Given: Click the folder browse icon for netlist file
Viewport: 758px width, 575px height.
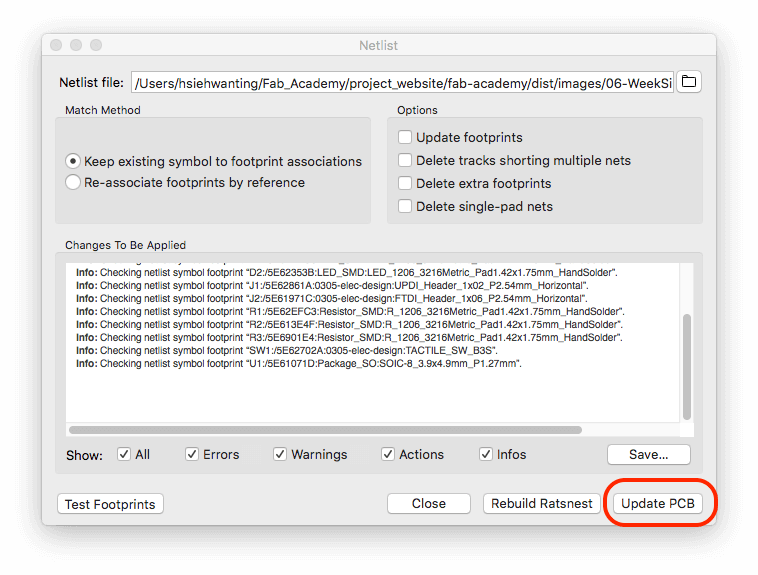Looking at the screenshot, I should pos(689,82).
